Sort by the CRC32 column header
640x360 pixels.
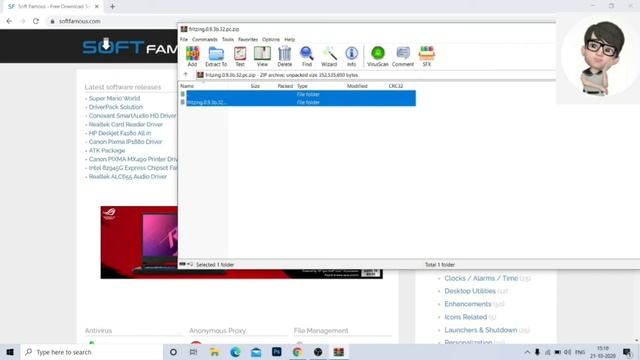pyautogui.click(x=396, y=86)
